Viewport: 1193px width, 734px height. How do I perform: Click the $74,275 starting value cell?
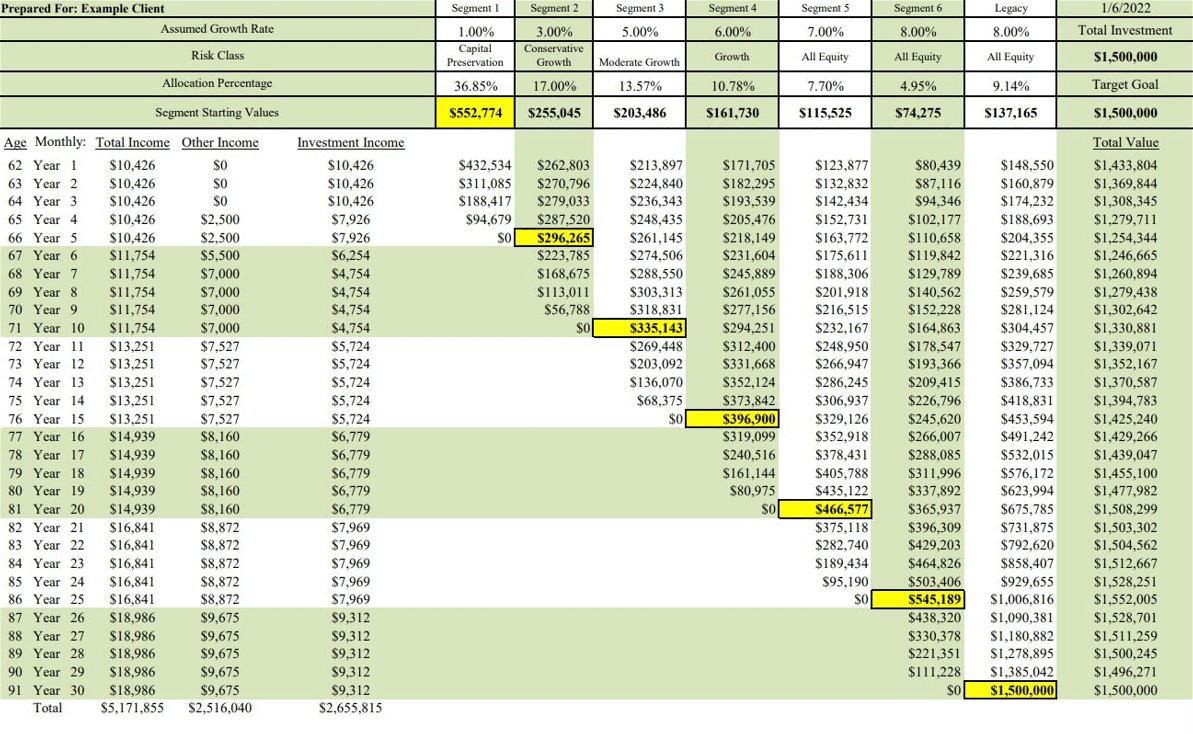tap(918, 113)
